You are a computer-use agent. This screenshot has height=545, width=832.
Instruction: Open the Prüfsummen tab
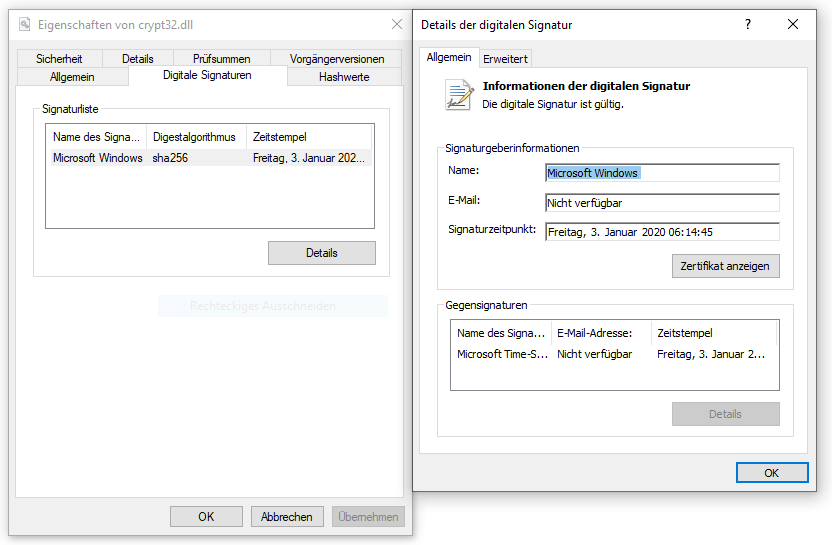[x=221, y=58]
